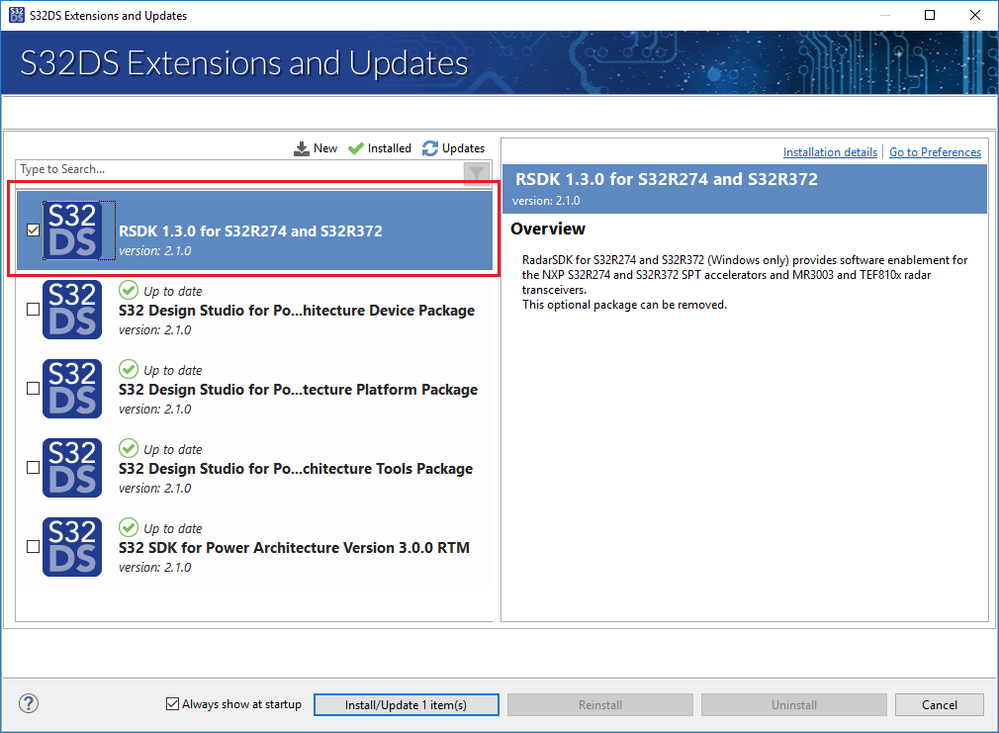Click the S32DS logo of S32 SDK item
The image size is (999, 733).
click(x=73, y=546)
